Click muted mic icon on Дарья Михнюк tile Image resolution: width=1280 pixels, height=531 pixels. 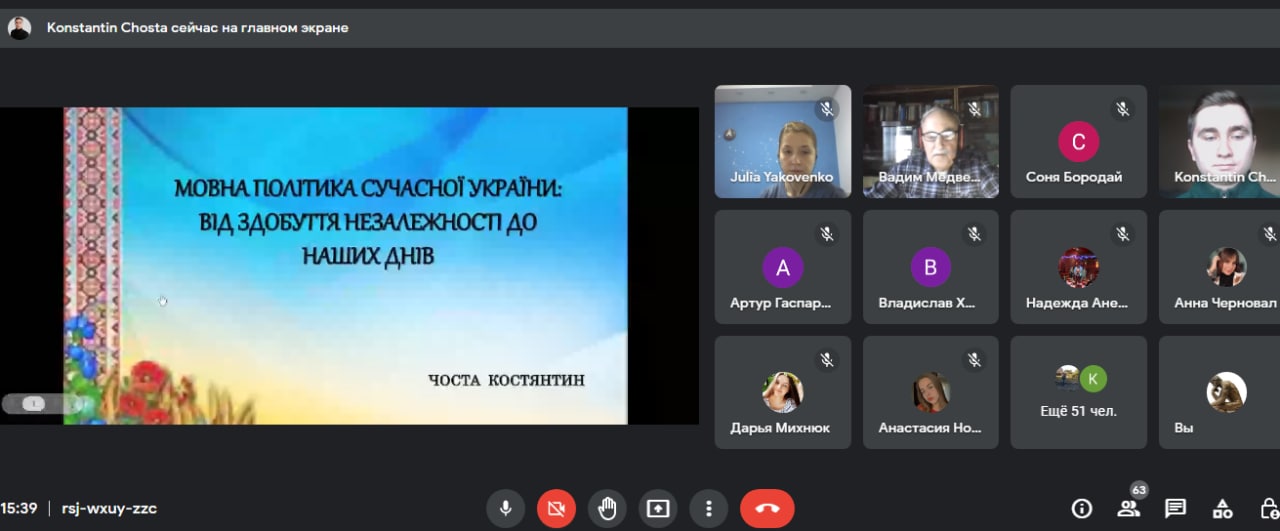pyautogui.click(x=826, y=359)
